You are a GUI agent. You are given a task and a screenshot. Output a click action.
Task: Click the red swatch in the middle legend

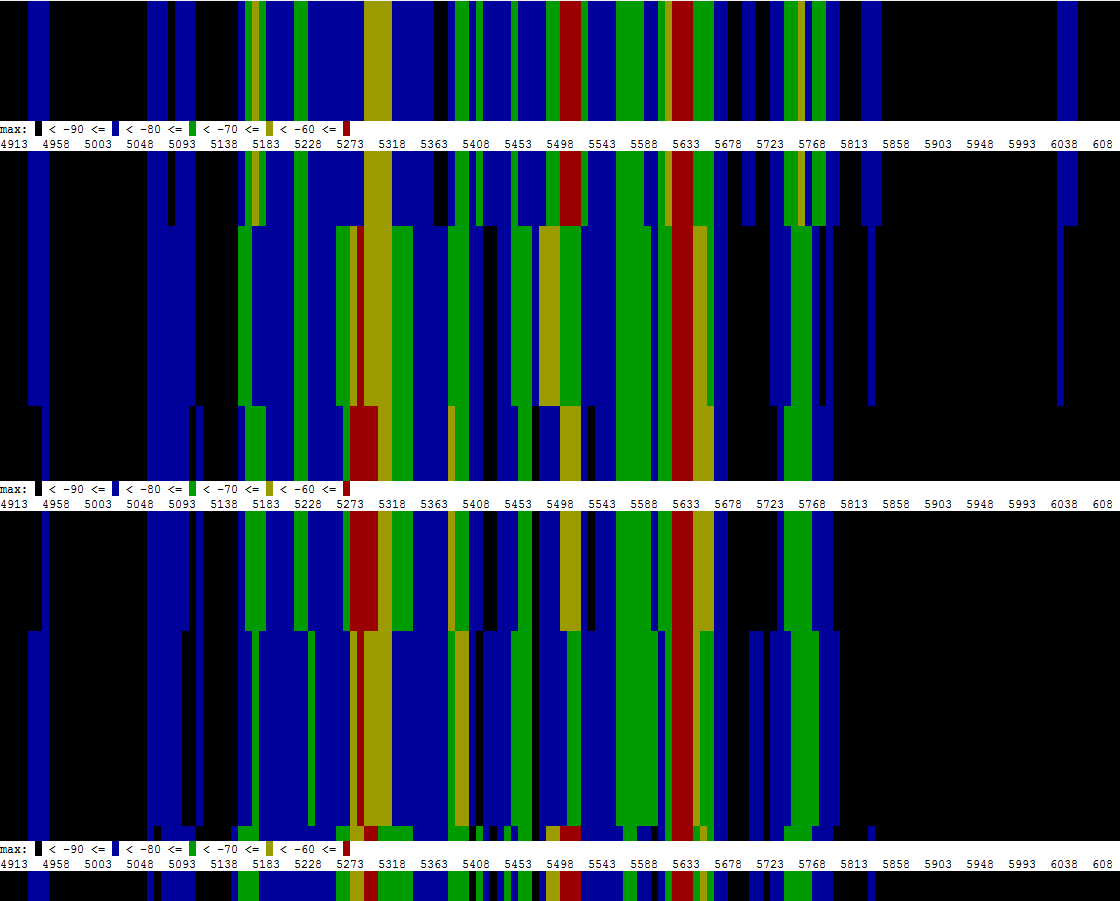pyautogui.click(x=344, y=489)
